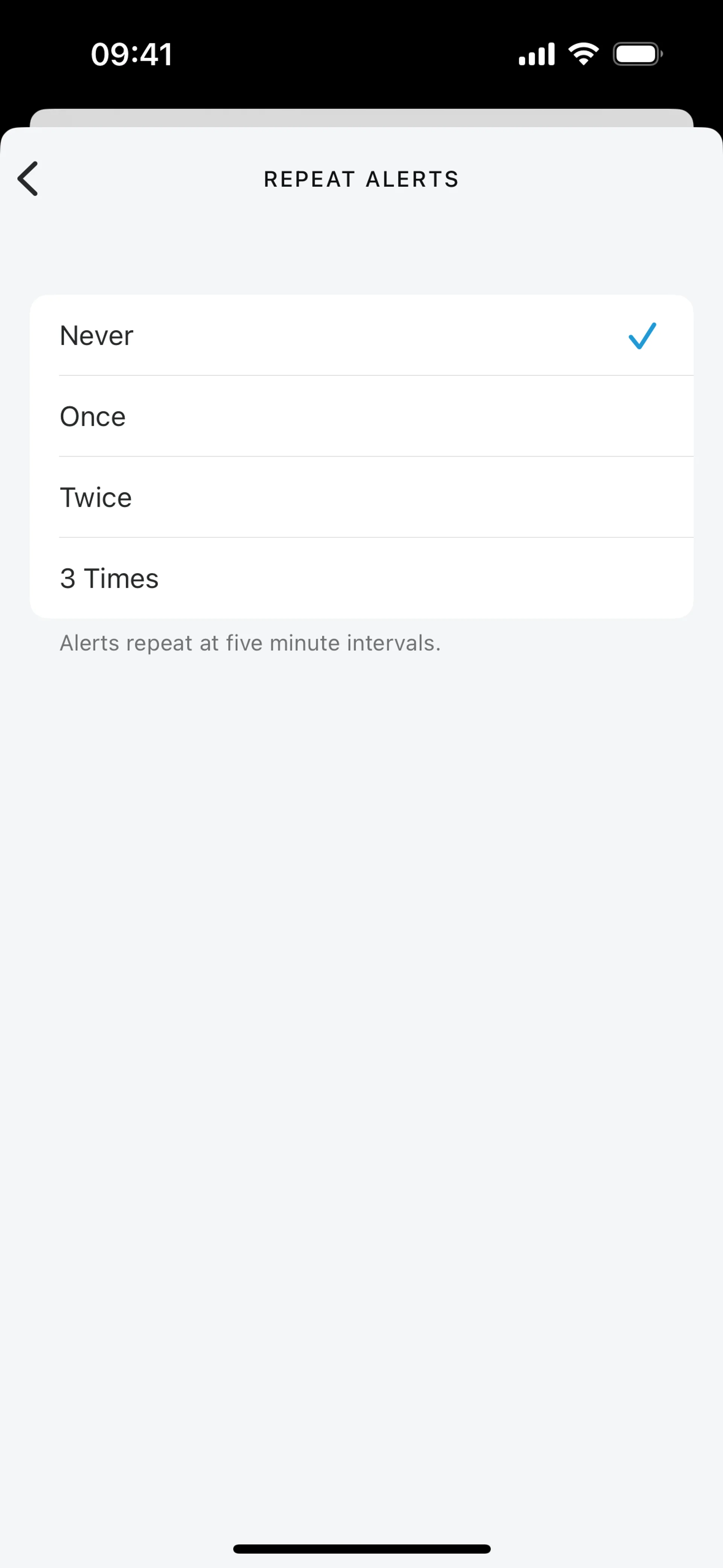Tap the Twice label text

tap(96, 497)
